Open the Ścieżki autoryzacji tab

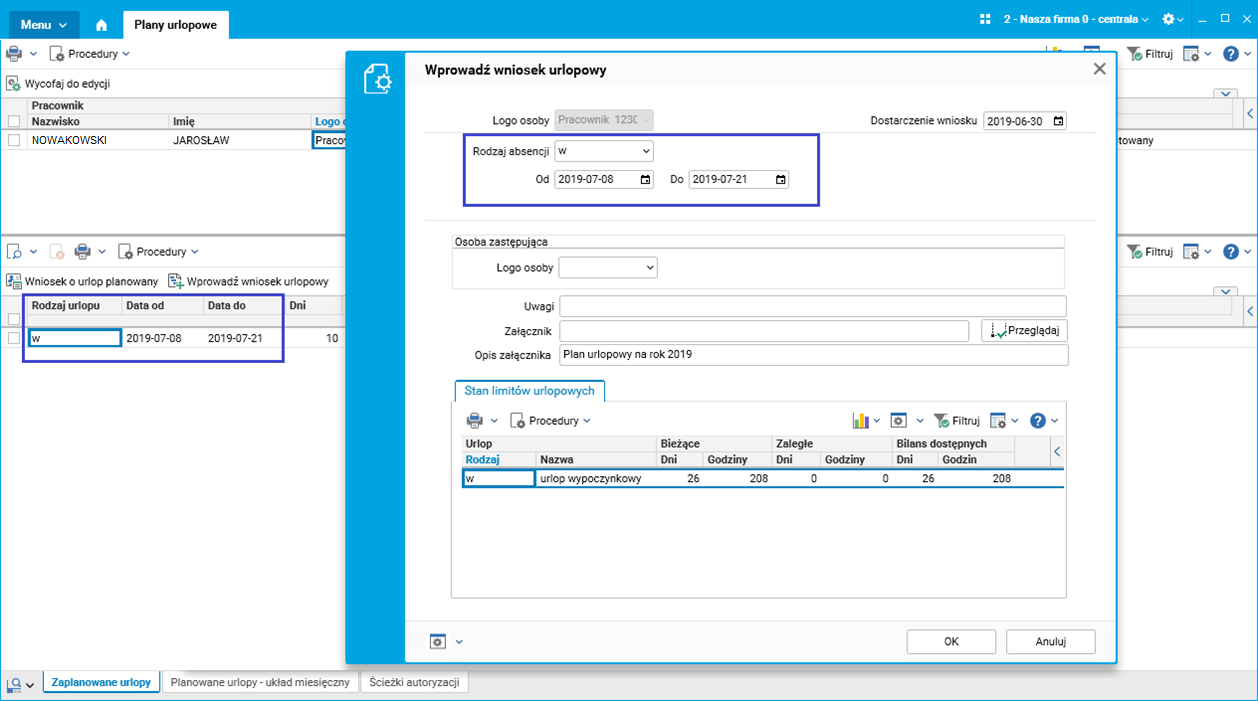point(414,683)
